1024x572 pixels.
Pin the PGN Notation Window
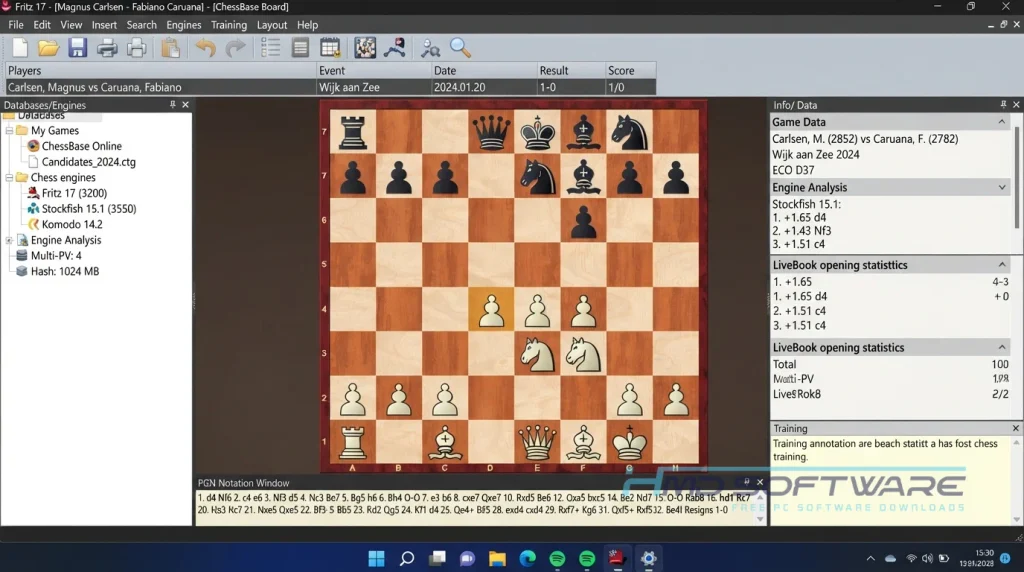[746, 482]
